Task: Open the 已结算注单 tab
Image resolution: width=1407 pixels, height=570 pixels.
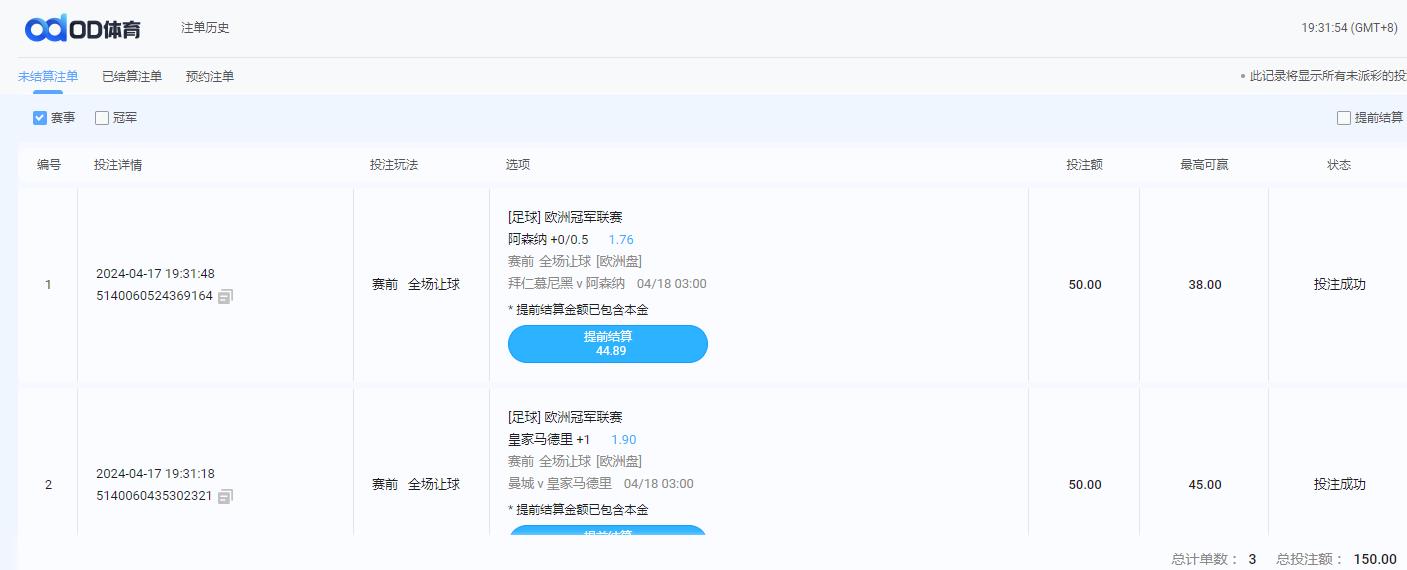Action: pyautogui.click(x=132, y=76)
